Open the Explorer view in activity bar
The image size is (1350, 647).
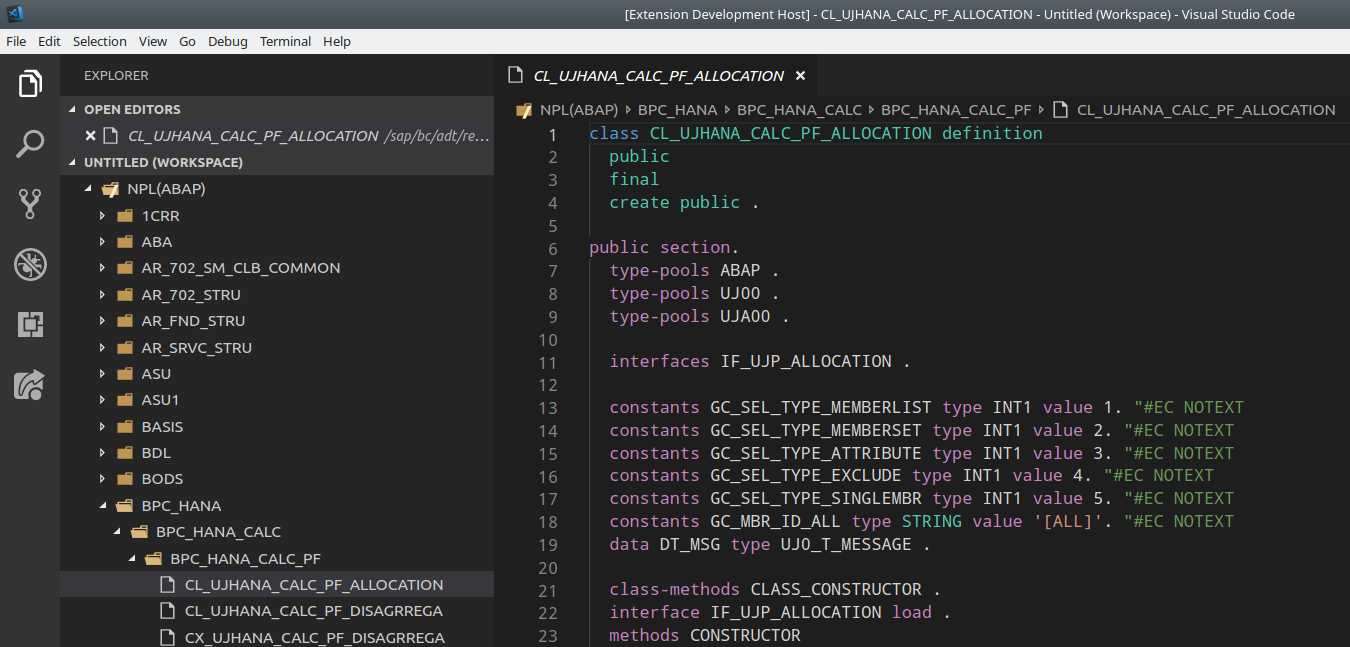tap(30, 84)
